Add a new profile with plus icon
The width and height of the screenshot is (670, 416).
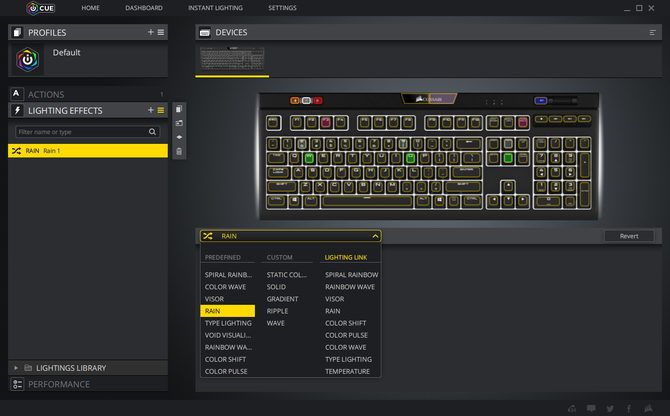150,32
